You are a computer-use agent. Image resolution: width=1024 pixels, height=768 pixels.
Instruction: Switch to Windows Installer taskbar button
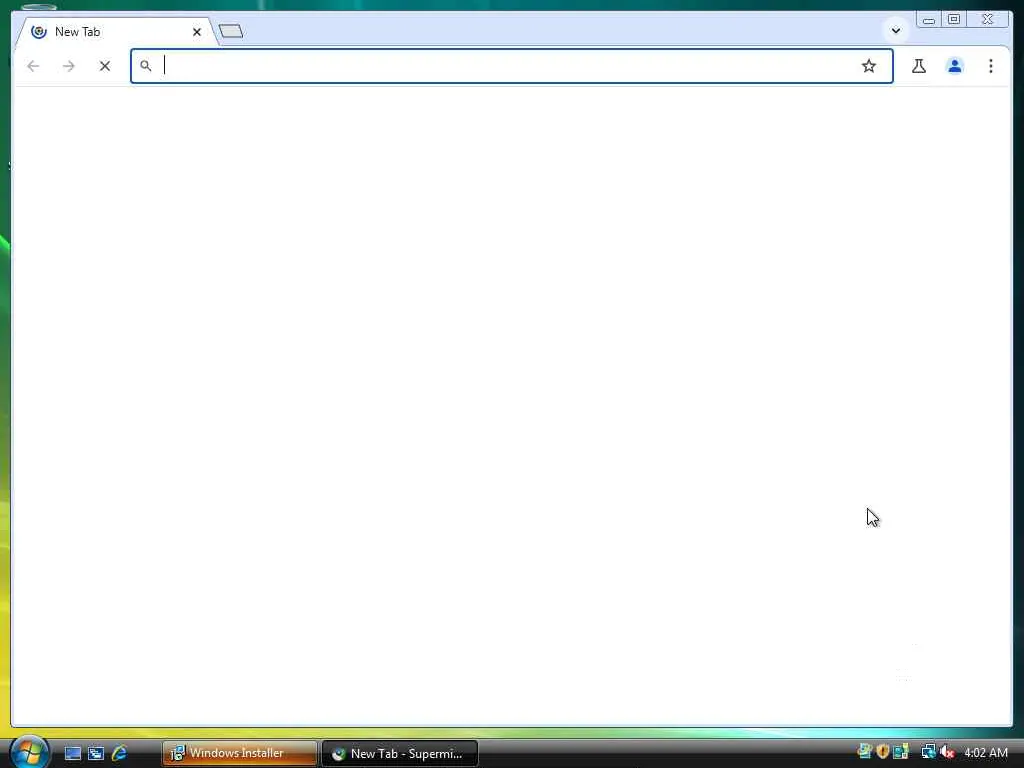pos(239,753)
